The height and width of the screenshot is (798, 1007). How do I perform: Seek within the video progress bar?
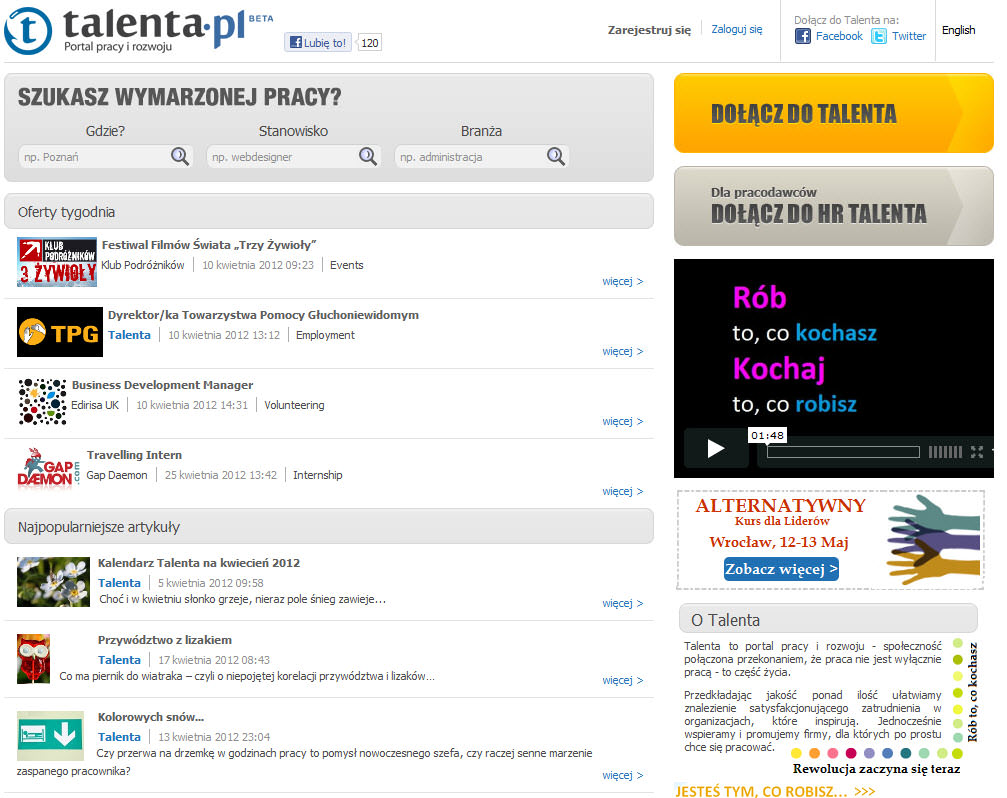(843, 452)
